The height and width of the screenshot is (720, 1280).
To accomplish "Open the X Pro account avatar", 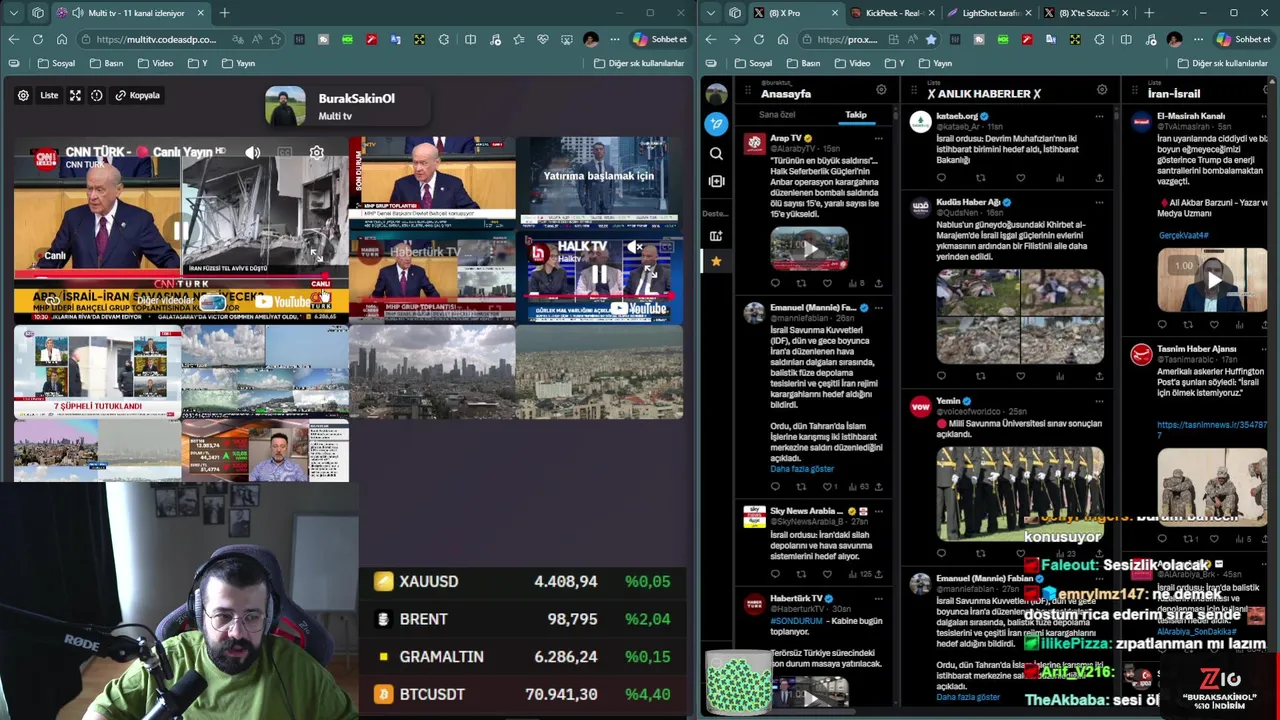I will pyautogui.click(x=716, y=95).
